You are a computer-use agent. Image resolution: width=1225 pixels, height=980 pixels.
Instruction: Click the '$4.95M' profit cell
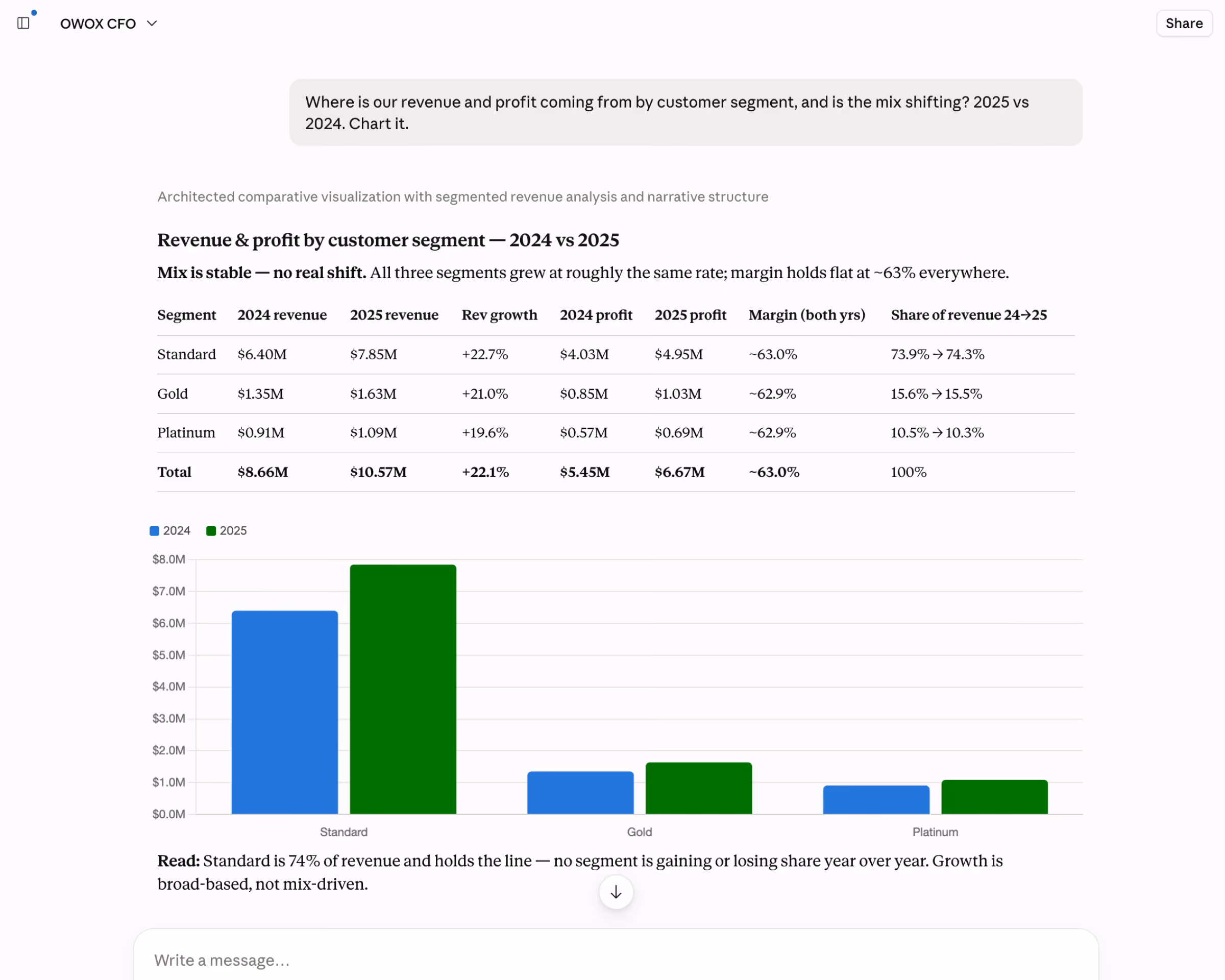678,355
